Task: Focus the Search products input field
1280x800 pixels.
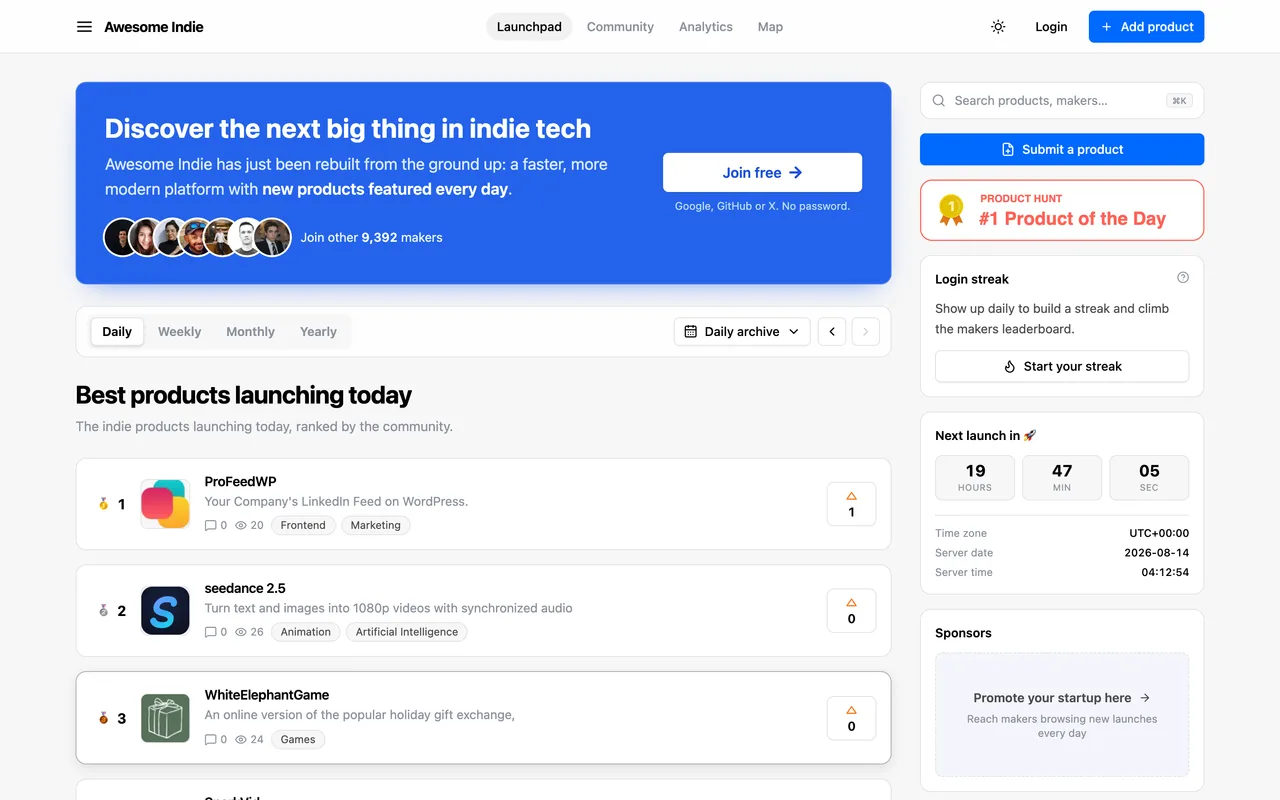Action: pyautogui.click(x=1061, y=100)
